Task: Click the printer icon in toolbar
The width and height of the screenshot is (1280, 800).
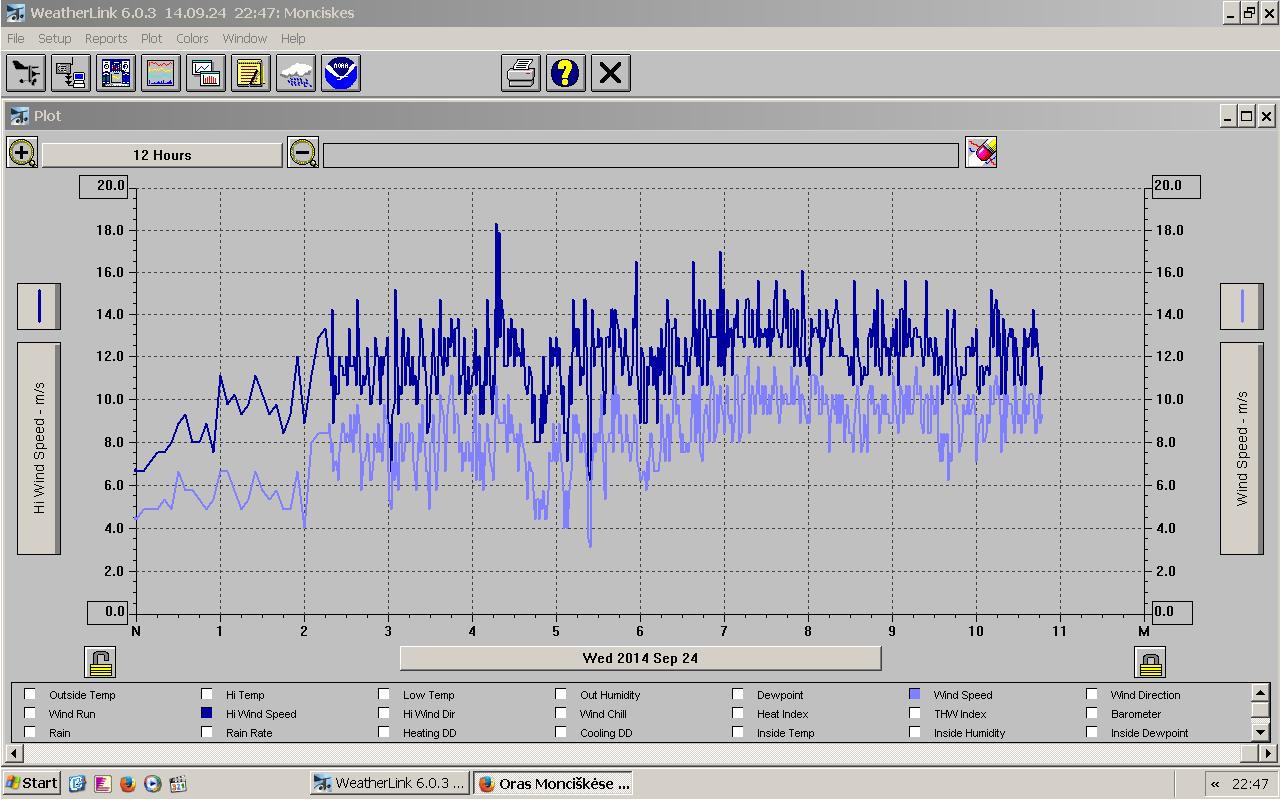Action: [521, 73]
